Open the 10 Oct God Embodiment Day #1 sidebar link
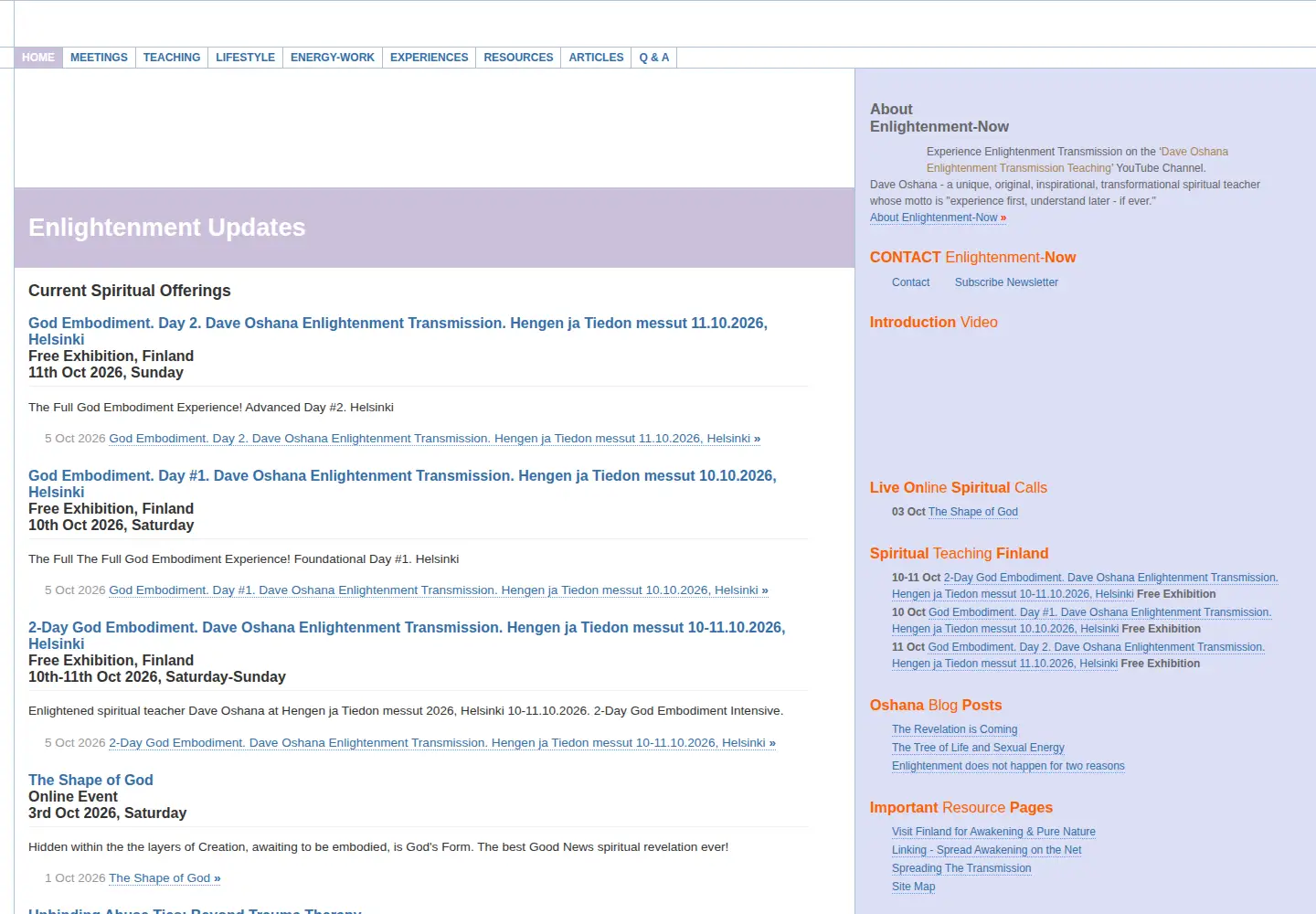The height and width of the screenshot is (914, 1316). click(x=1082, y=621)
